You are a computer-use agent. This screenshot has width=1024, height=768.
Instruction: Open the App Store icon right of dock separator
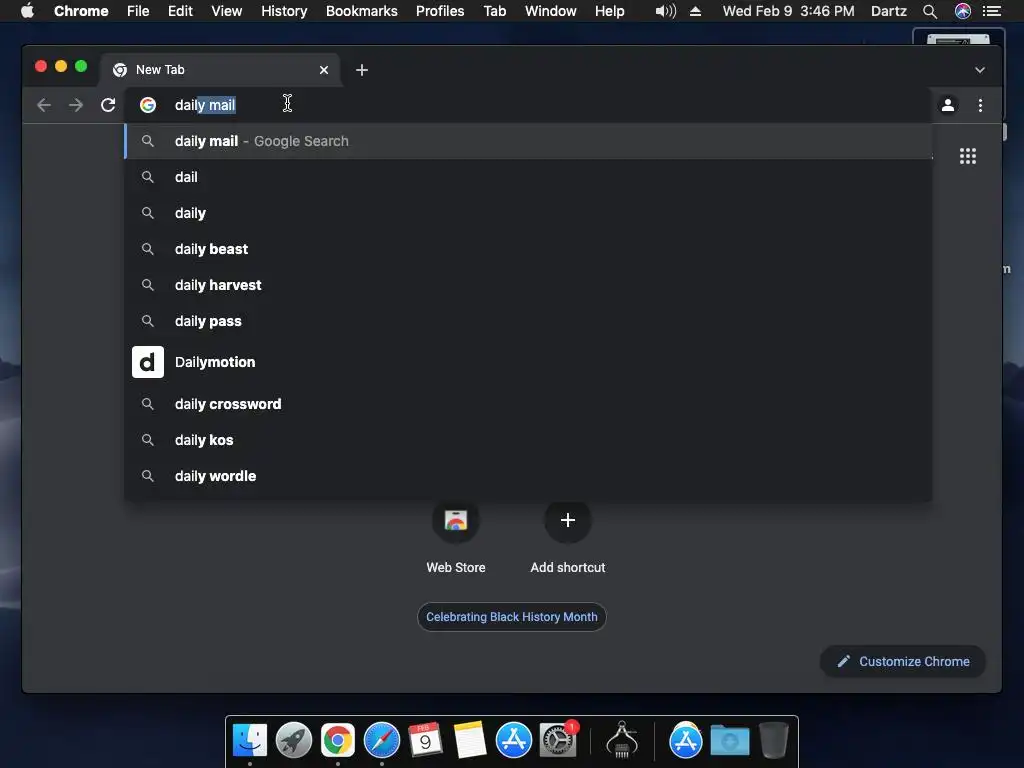click(686, 740)
